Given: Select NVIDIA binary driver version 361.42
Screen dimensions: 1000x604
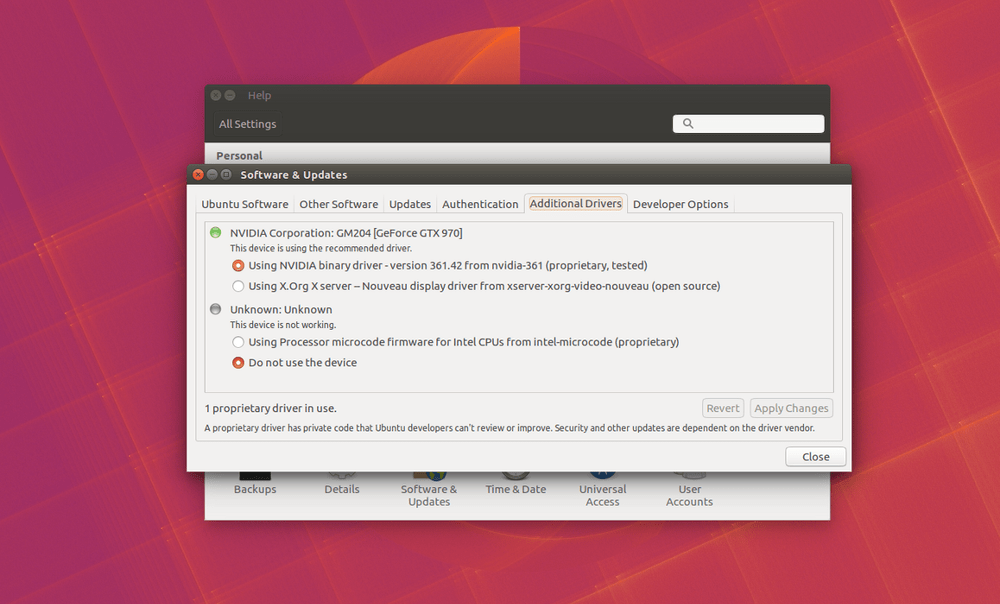Looking at the screenshot, I should 238,266.
